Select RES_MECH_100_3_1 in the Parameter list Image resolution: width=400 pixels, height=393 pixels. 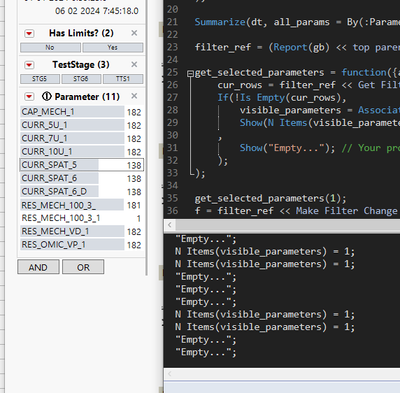[82, 218]
